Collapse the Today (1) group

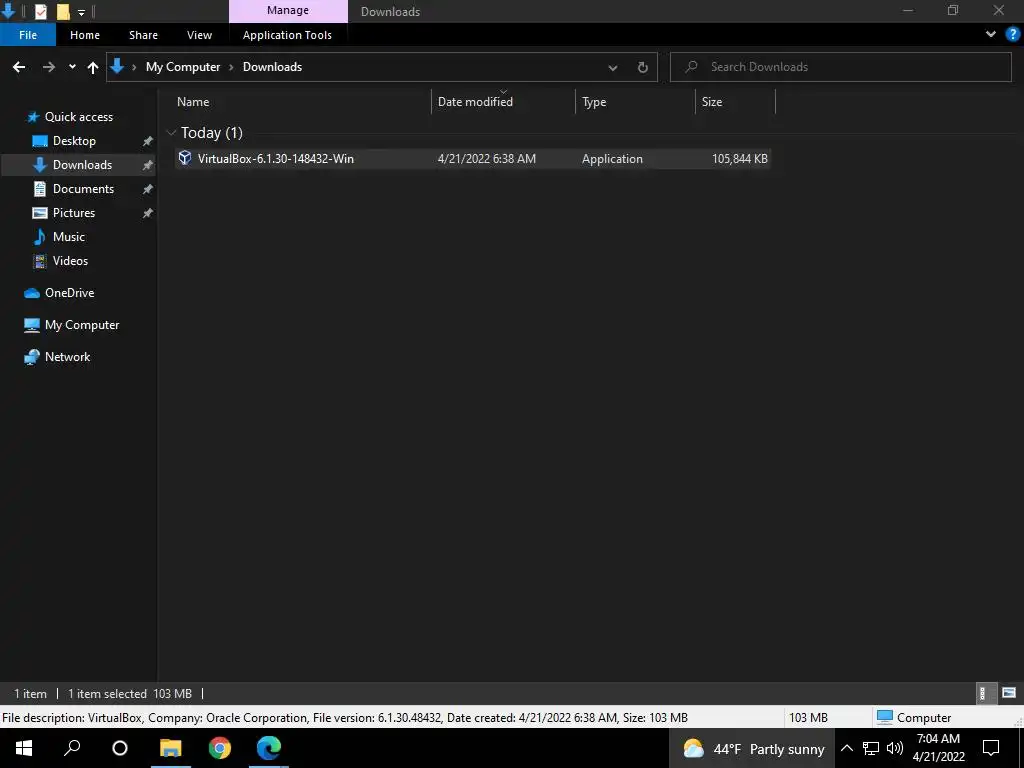click(172, 133)
